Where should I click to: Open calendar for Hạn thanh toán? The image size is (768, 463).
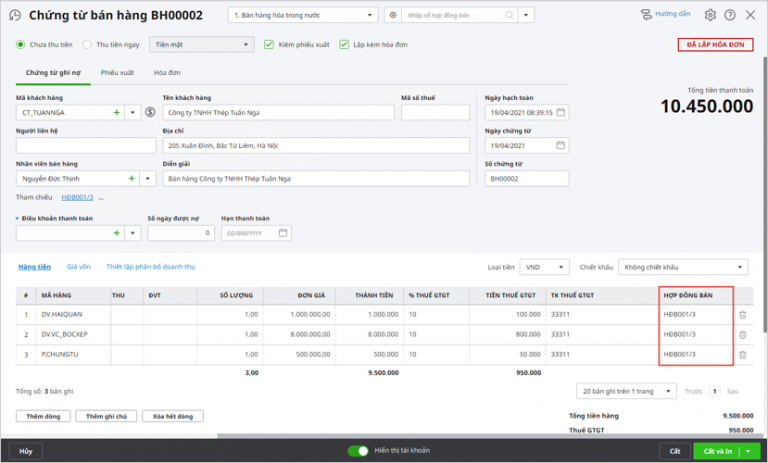283,233
